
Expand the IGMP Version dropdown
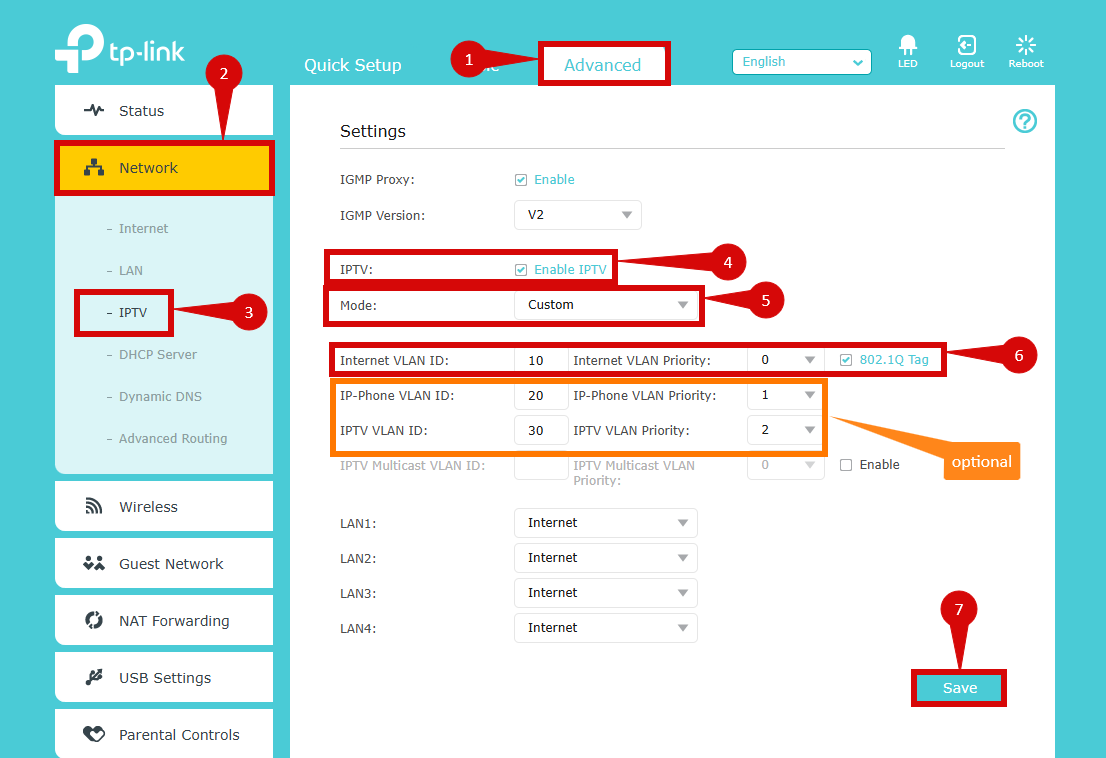click(577, 215)
